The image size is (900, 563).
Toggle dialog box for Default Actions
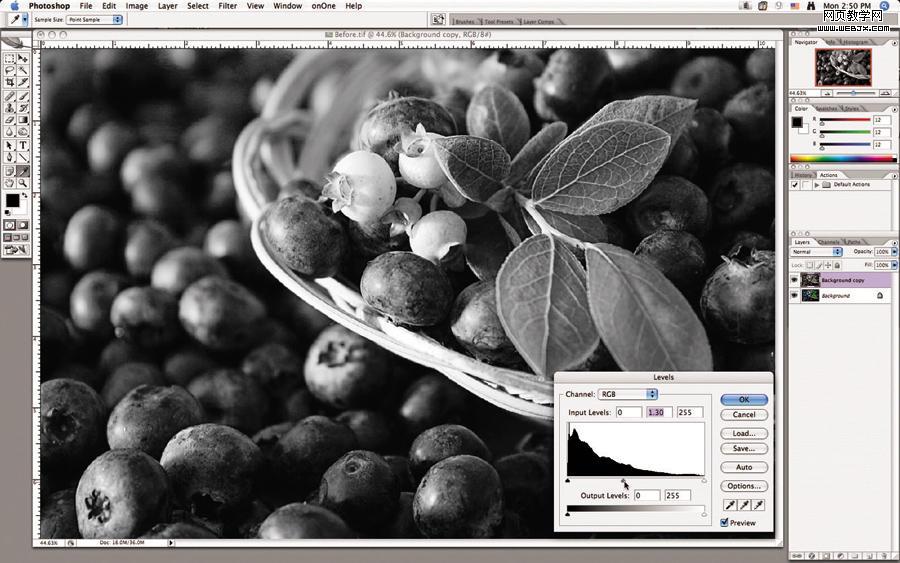pos(805,185)
